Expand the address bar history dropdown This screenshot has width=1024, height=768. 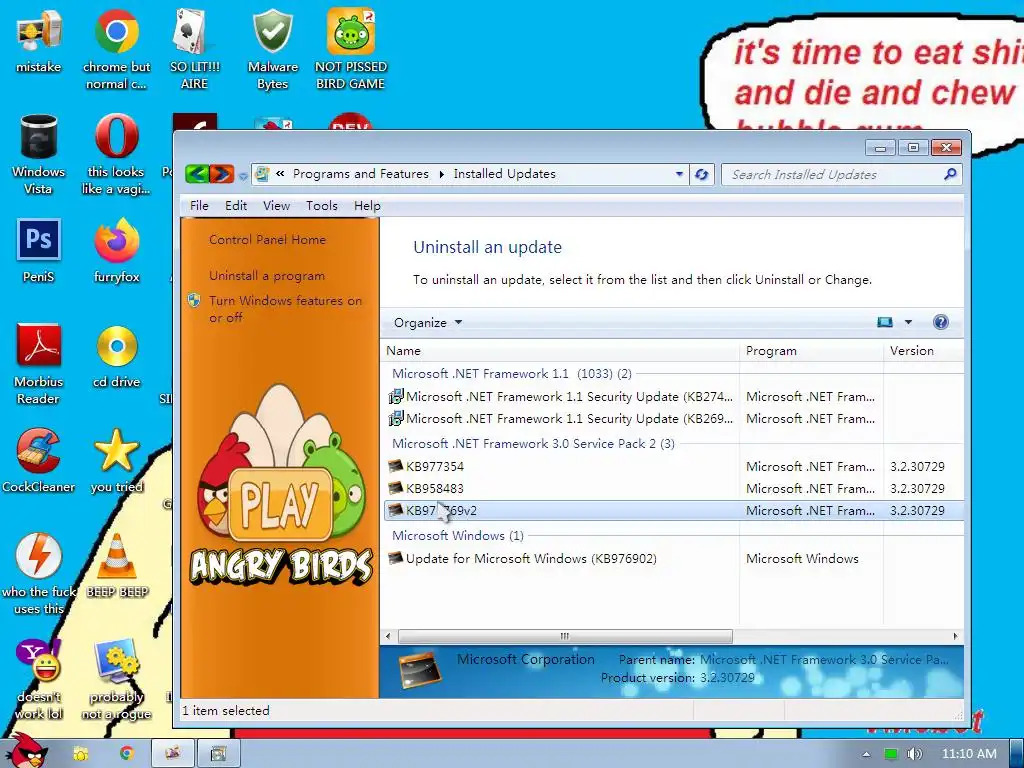679,174
